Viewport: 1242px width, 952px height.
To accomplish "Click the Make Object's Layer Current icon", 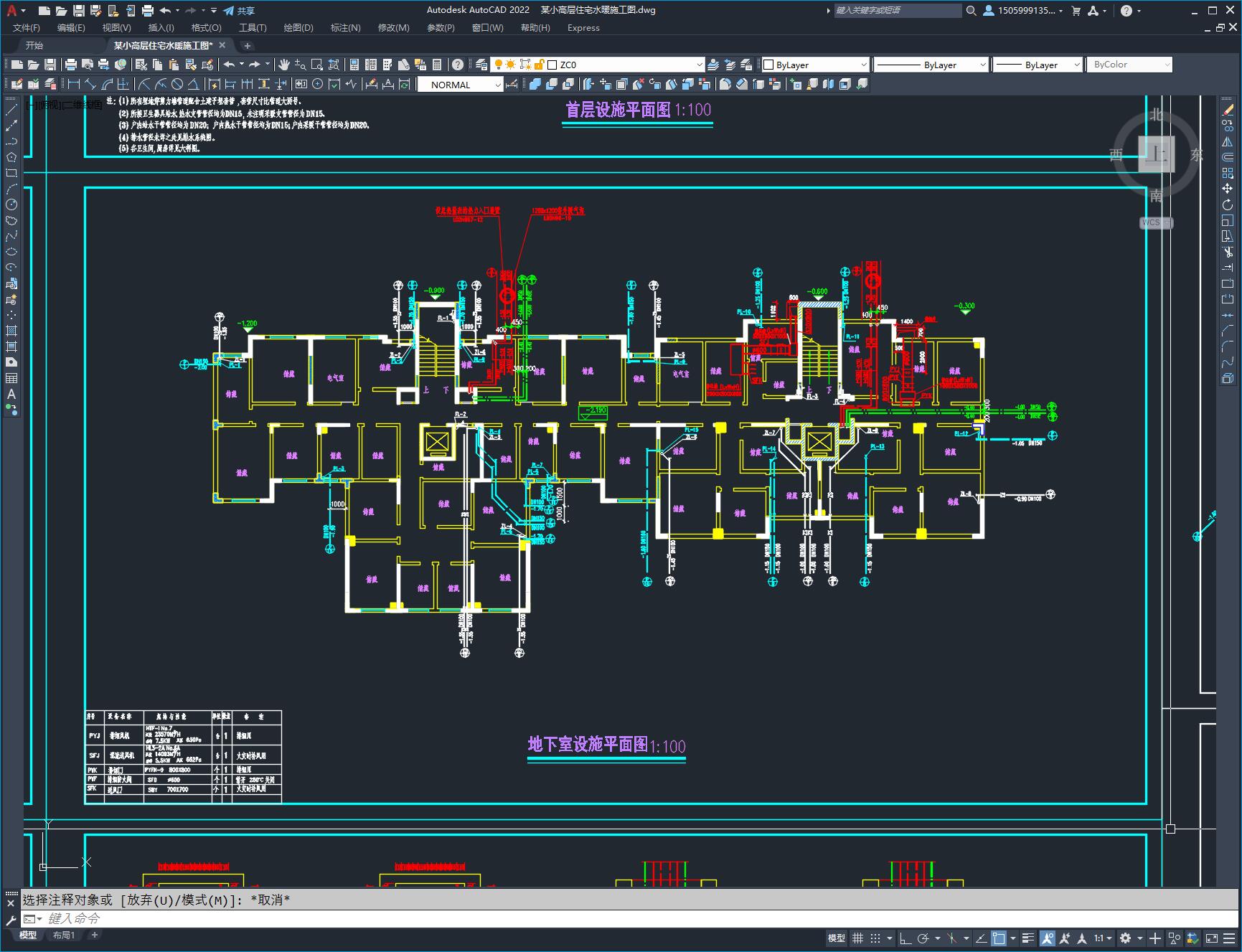I will point(713,65).
